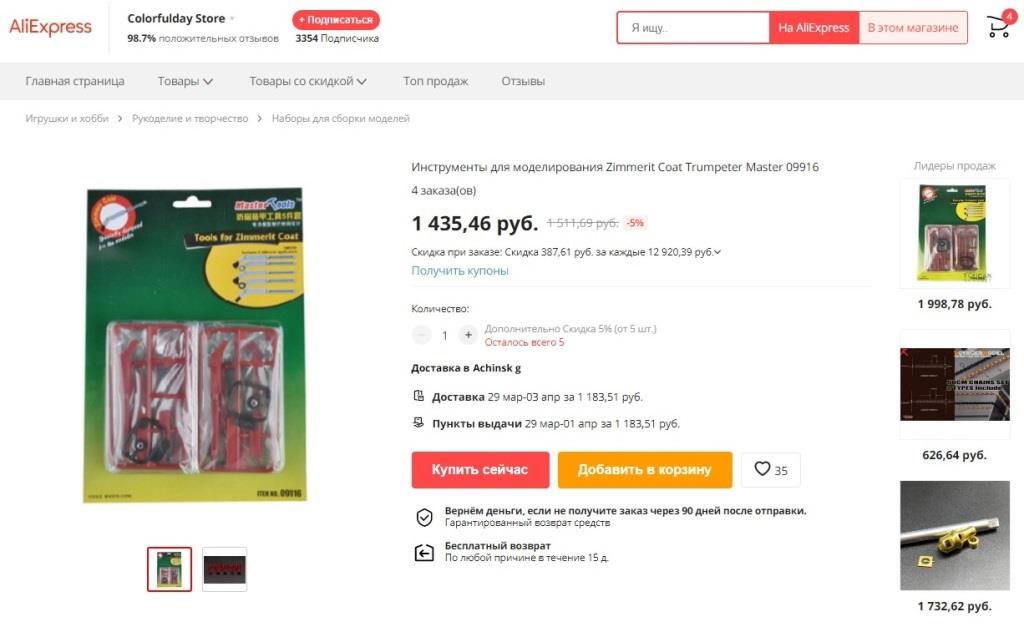Image resolution: width=1024 pixels, height=627 pixels.
Task: Open the shopping cart icon
Action: click(x=998, y=27)
